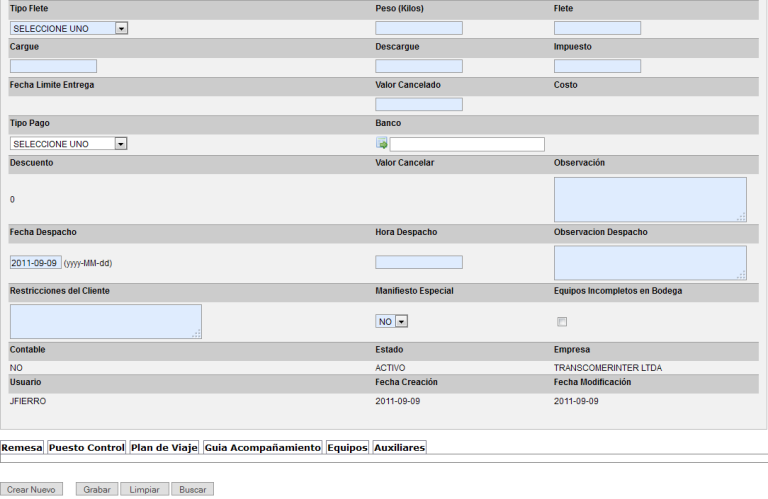Click the green arrow icon beside Banco field
The height and width of the screenshot is (499, 768).
[382, 143]
